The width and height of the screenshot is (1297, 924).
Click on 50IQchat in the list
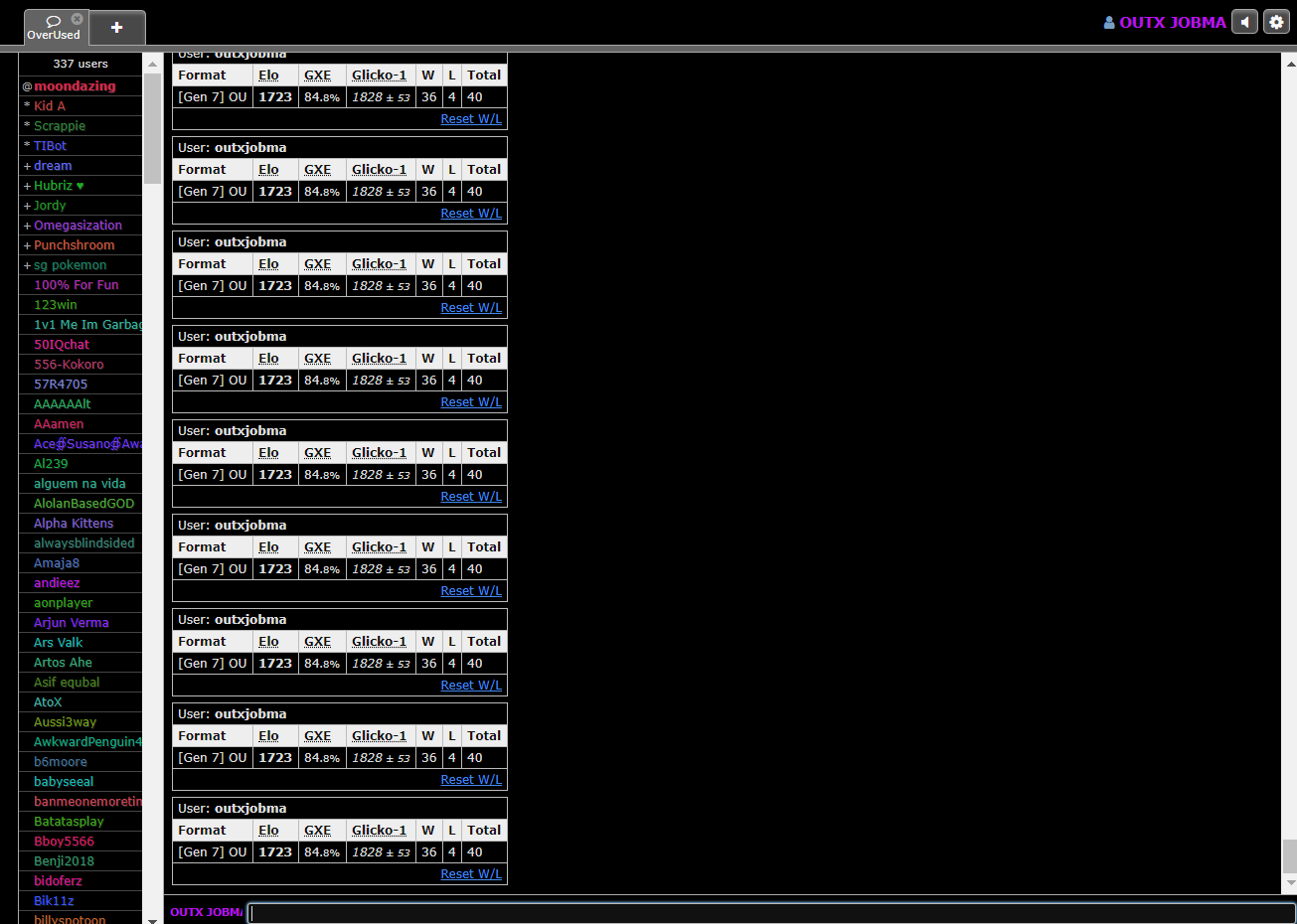point(81,345)
